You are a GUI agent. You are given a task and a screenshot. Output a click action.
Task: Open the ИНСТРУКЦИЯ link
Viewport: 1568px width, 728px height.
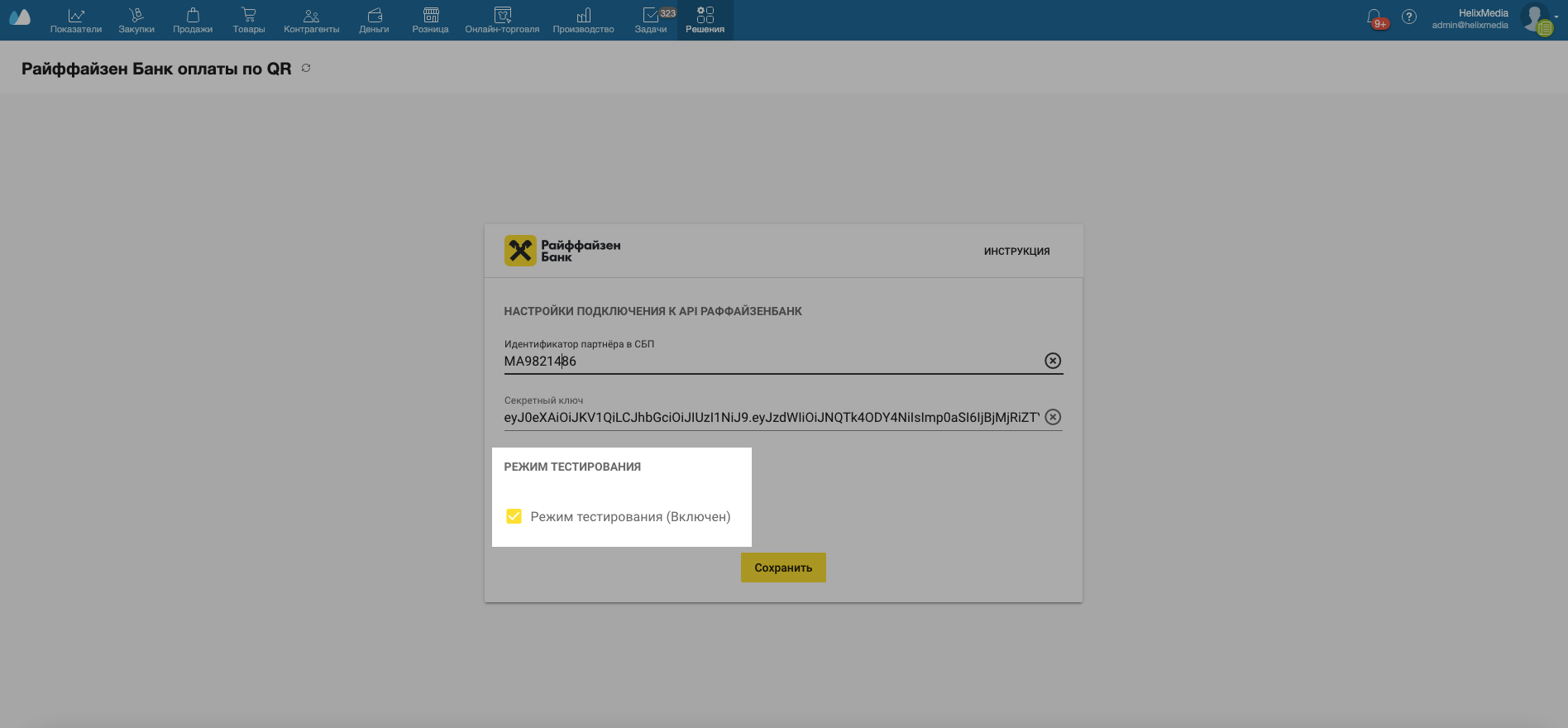pyautogui.click(x=1016, y=251)
